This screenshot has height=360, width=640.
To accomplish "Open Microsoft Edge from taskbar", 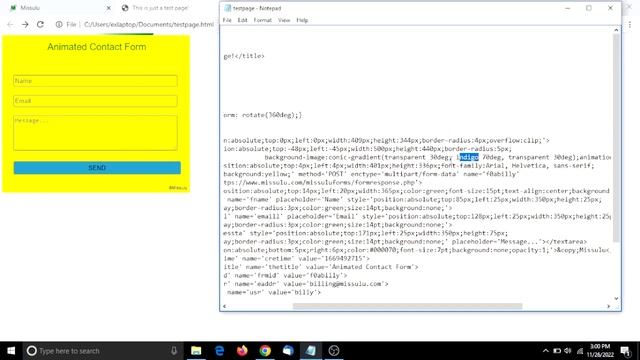I will tap(219, 351).
